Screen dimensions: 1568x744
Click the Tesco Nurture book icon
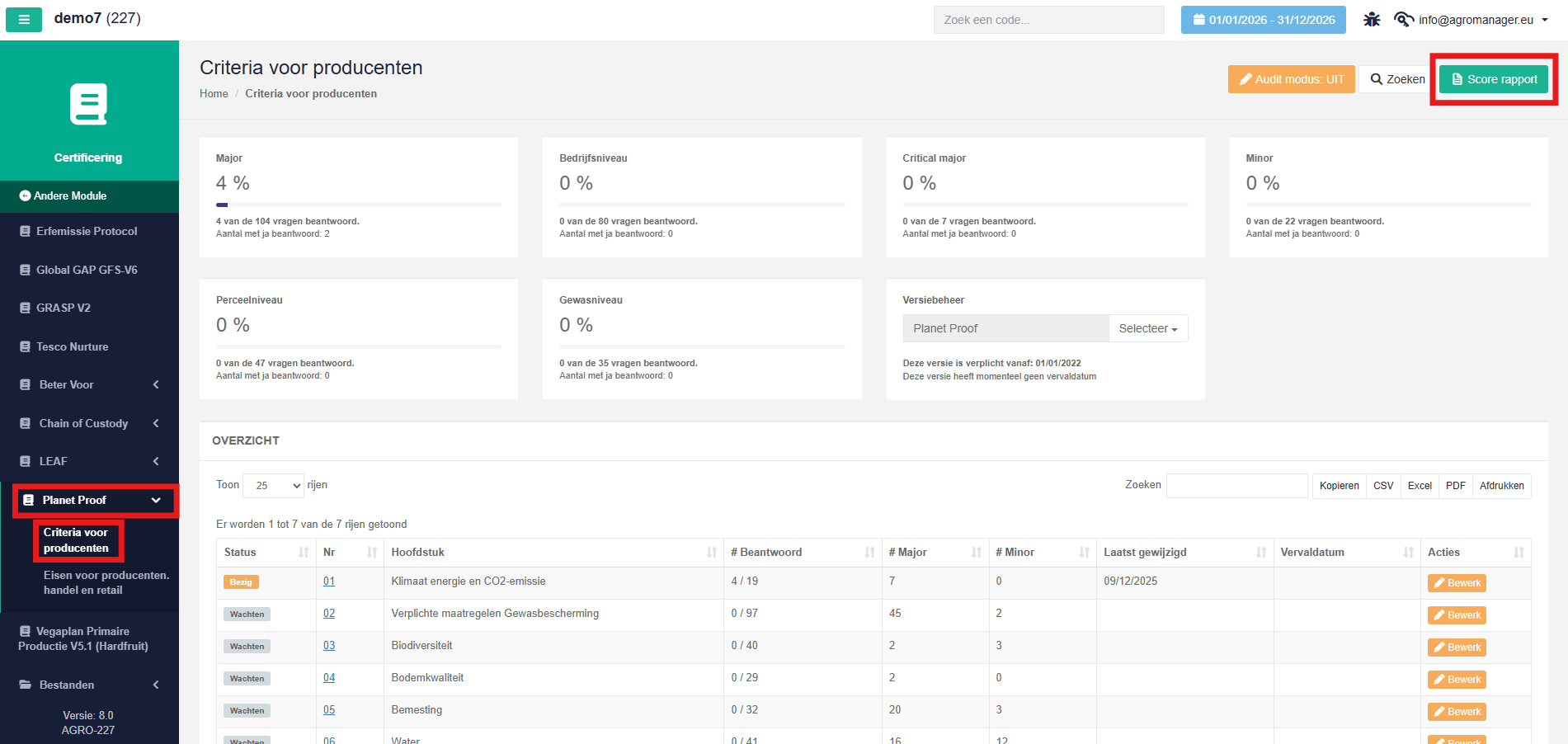(x=25, y=346)
